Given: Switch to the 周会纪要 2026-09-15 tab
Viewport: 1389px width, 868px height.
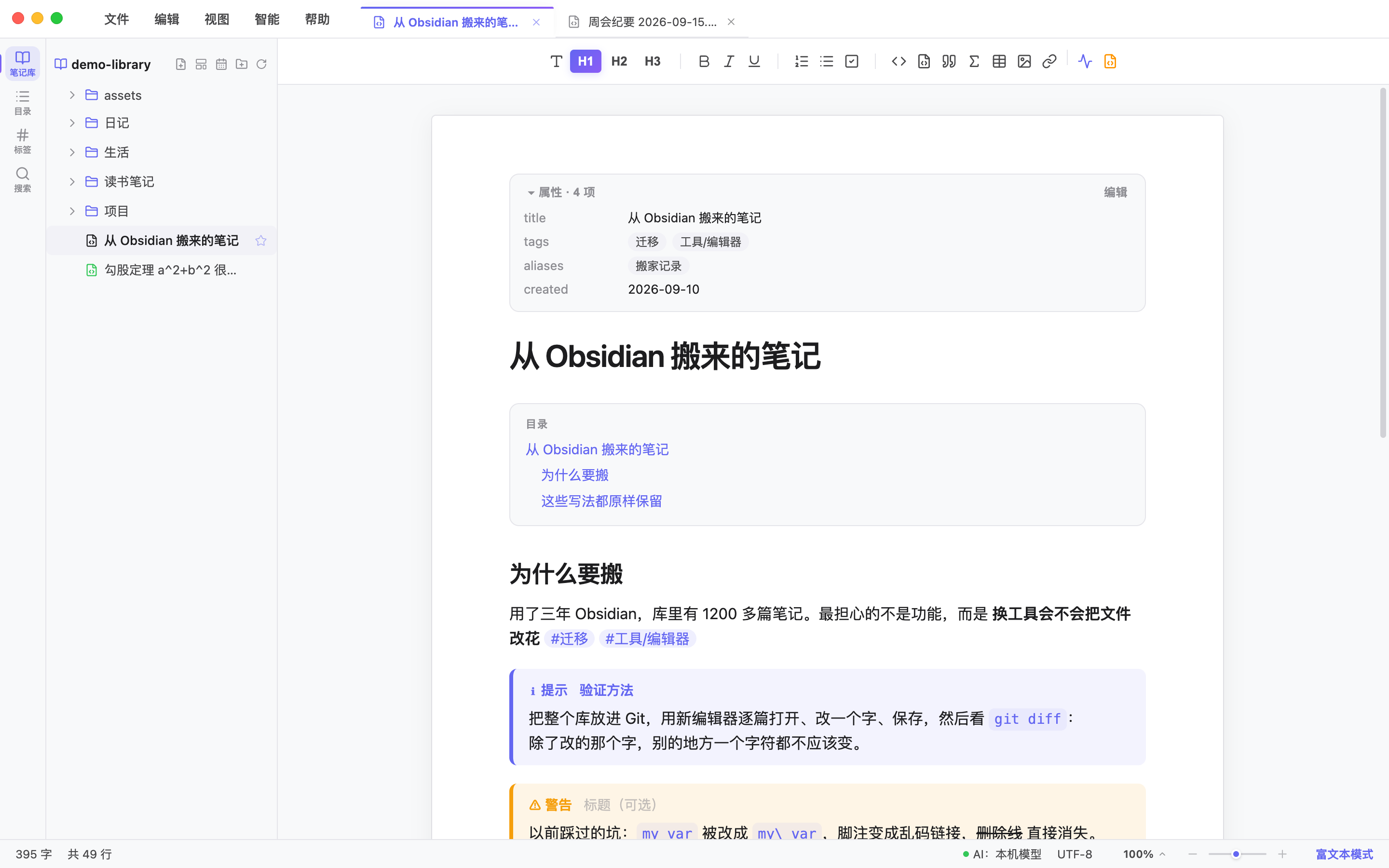Looking at the screenshot, I should click(x=652, y=22).
